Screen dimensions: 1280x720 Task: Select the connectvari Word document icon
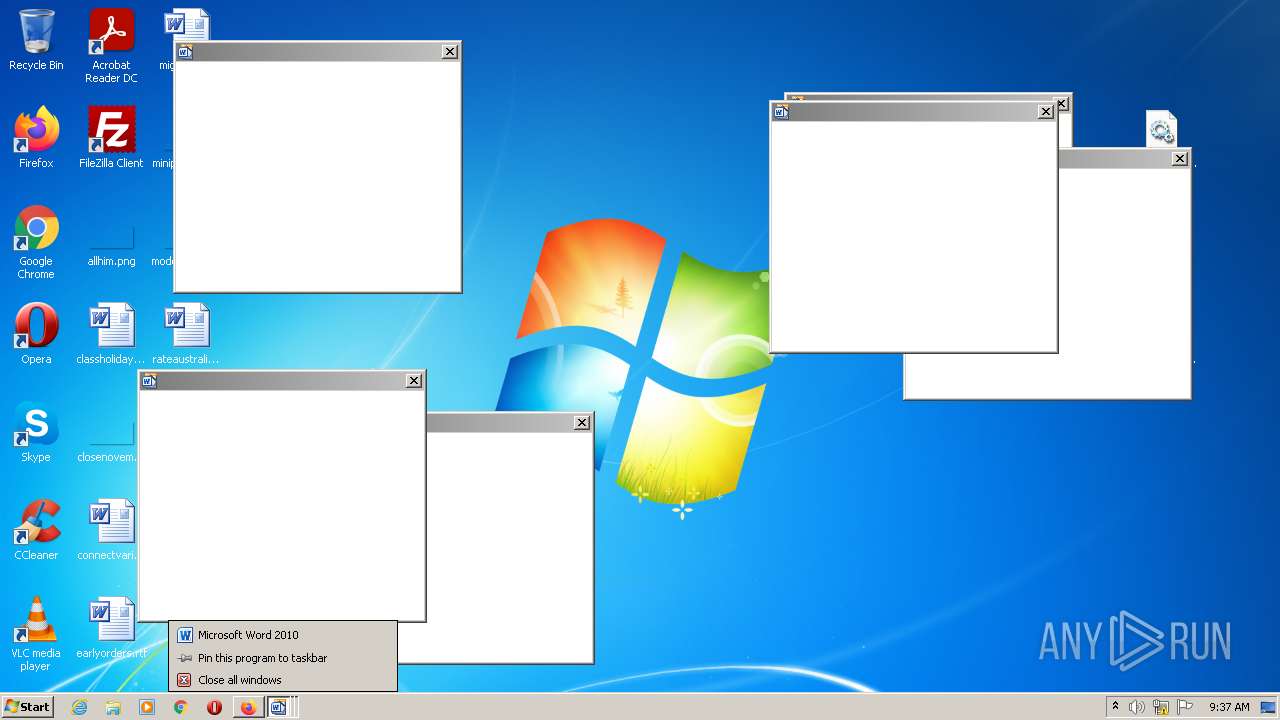(x=111, y=530)
